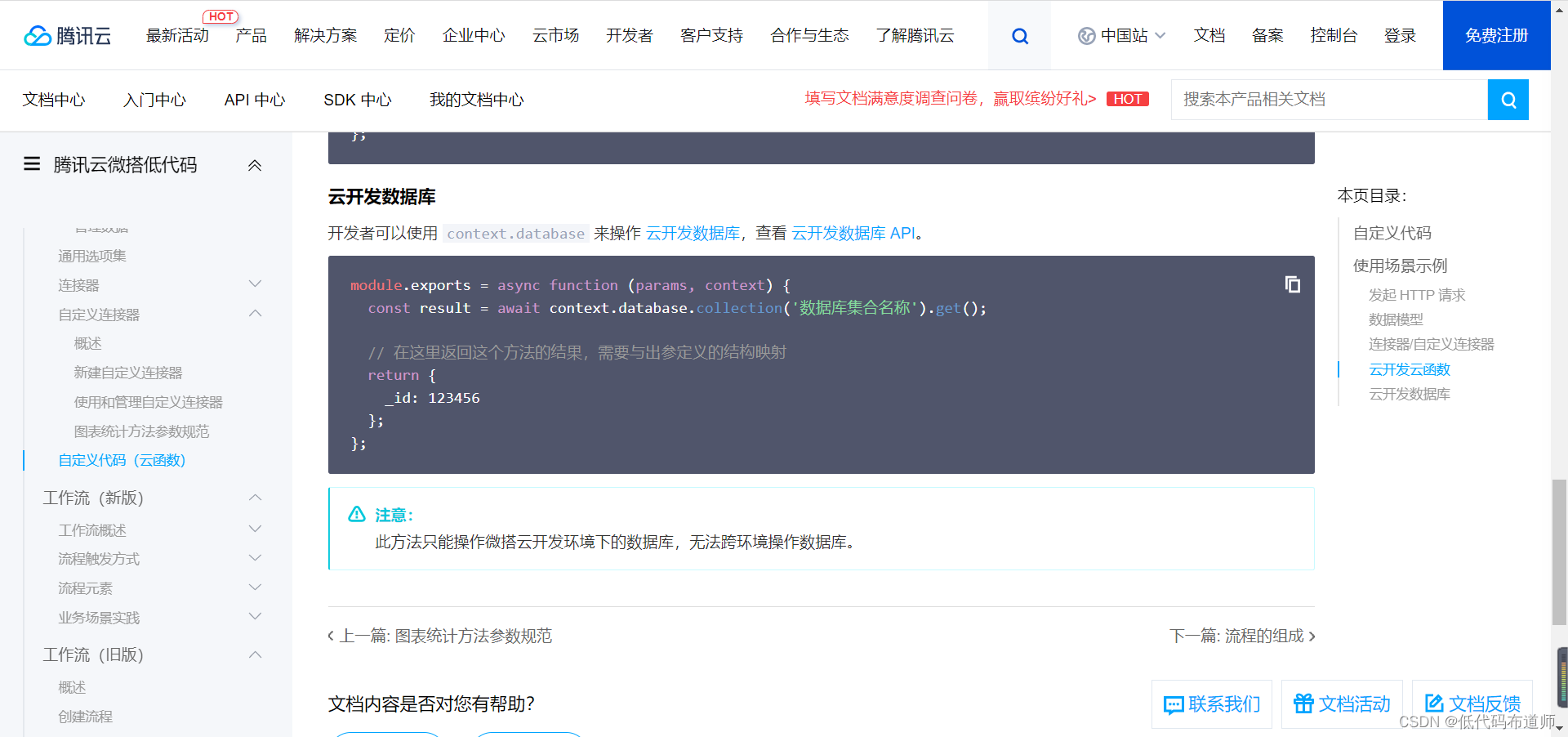This screenshot has height=737, width=1568.
Task: Select 自定义代码（云函数）in the sidebar
Action: click(x=122, y=460)
